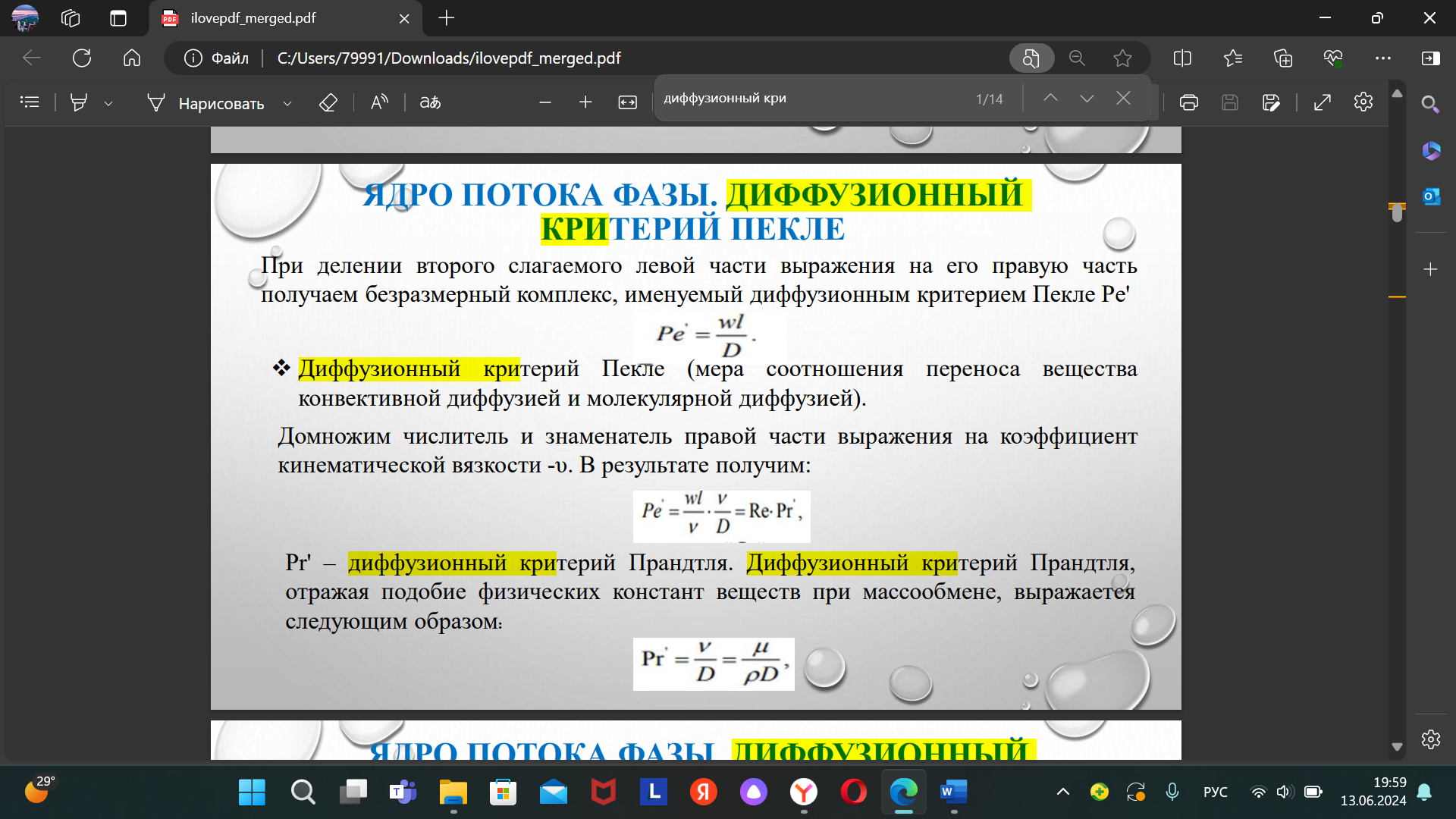The height and width of the screenshot is (819, 1456).
Task: Expand the Нарисовать pen options chevron
Action: coord(287,103)
